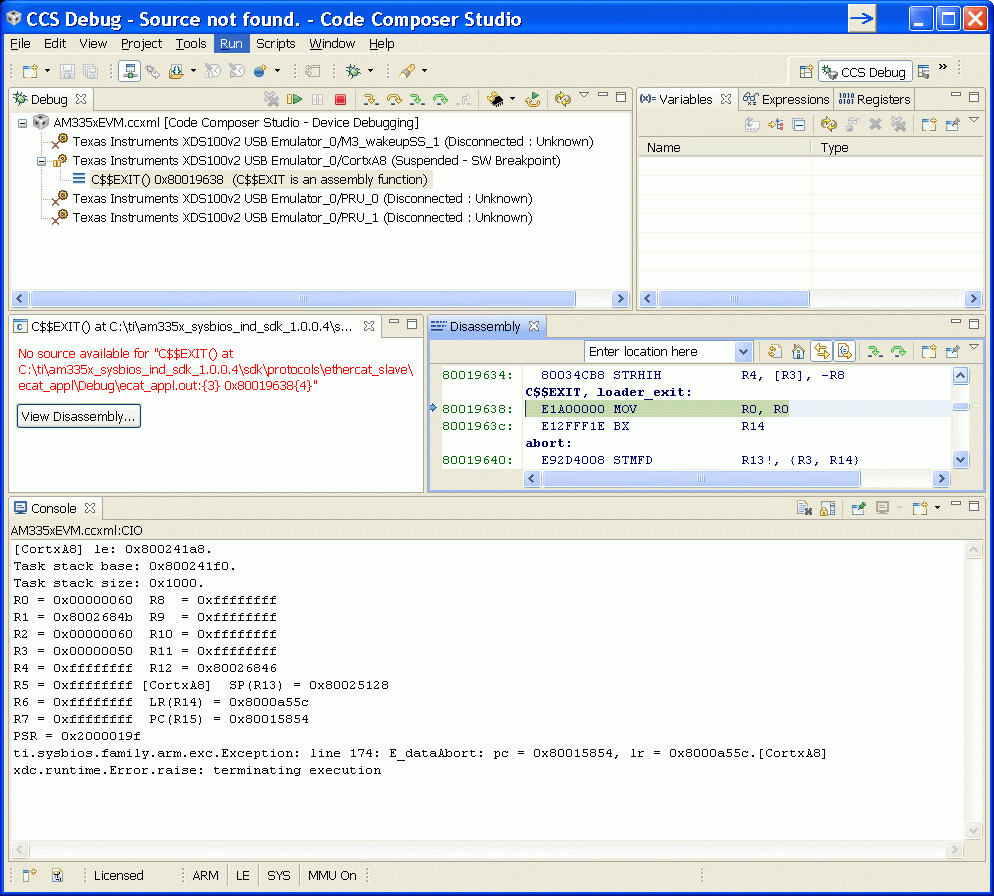This screenshot has height=896, width=994.
Task: Click the Save icon in main toolbar
Action: click(67, 71)
